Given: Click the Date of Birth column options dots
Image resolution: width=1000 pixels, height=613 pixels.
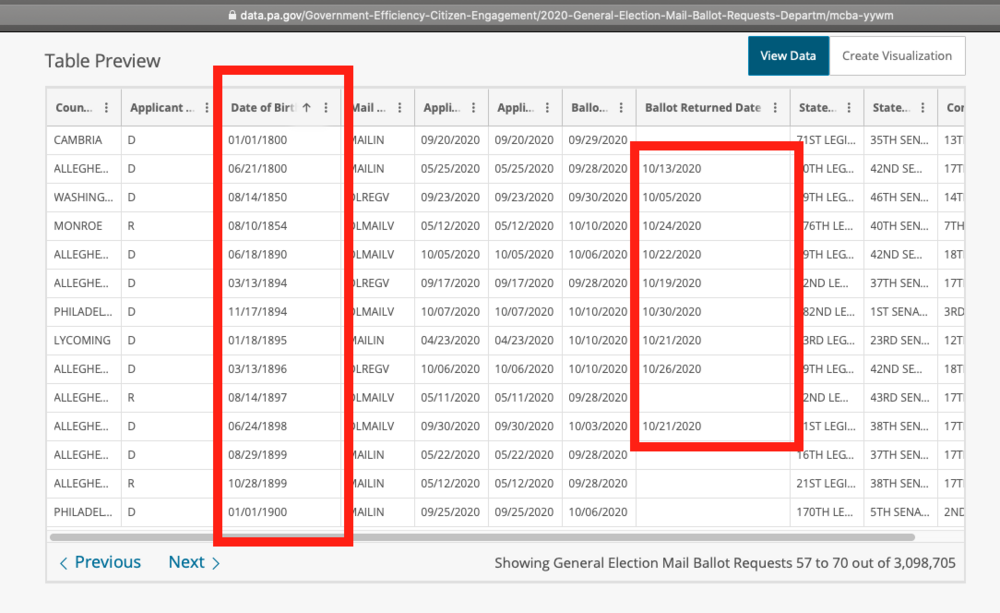Looking at the screenshot, I should (326, 108).
